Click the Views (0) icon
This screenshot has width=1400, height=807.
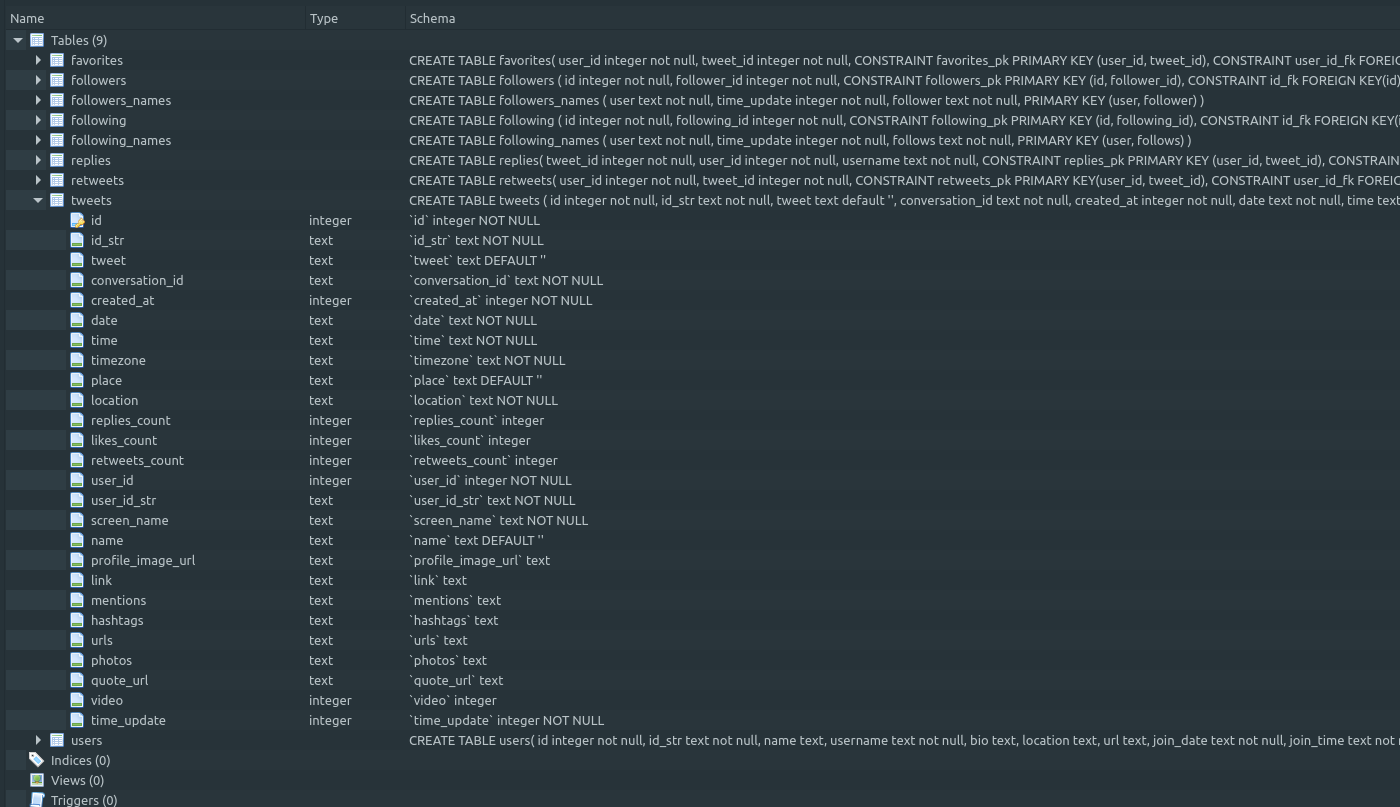(x=37, y=780)
